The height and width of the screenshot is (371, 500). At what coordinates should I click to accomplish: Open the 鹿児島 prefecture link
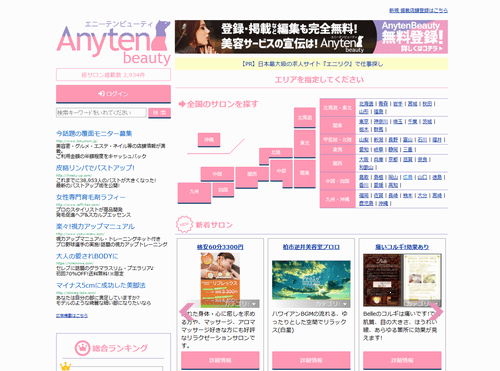pos(366,203)
